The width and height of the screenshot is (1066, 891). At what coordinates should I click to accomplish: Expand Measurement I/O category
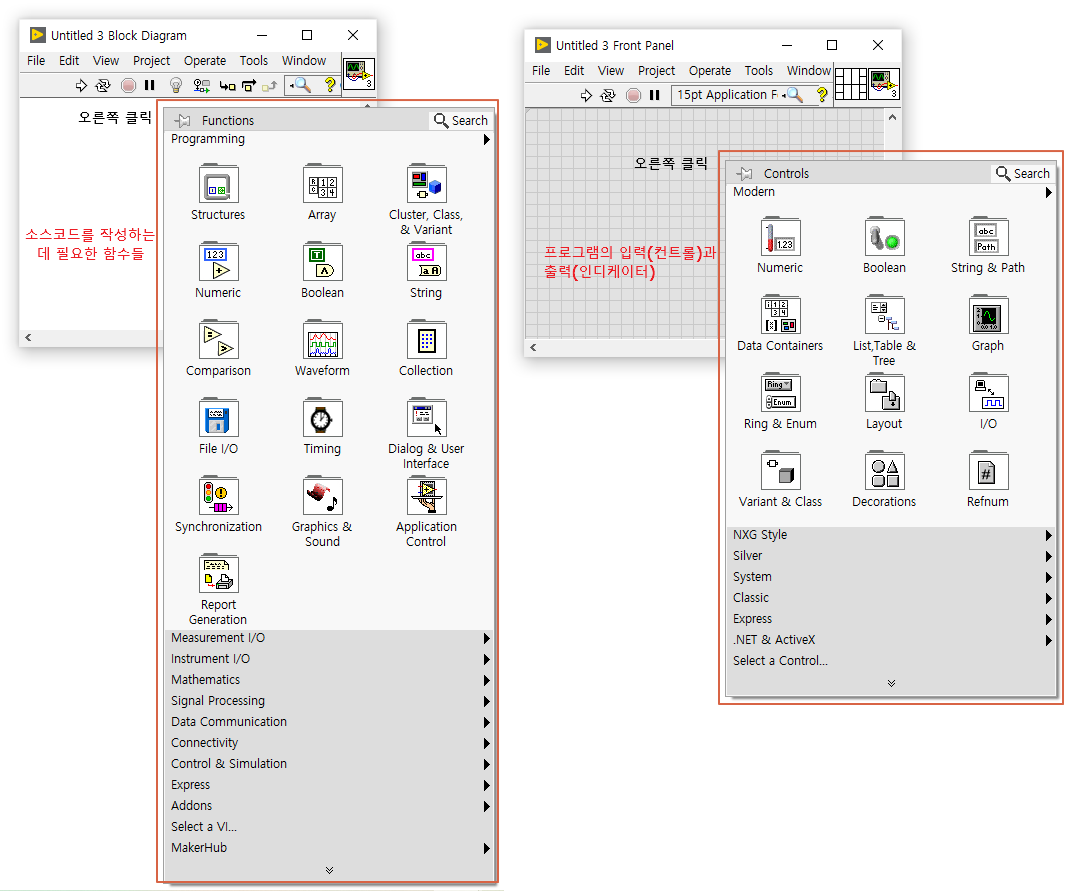[330, 638]
